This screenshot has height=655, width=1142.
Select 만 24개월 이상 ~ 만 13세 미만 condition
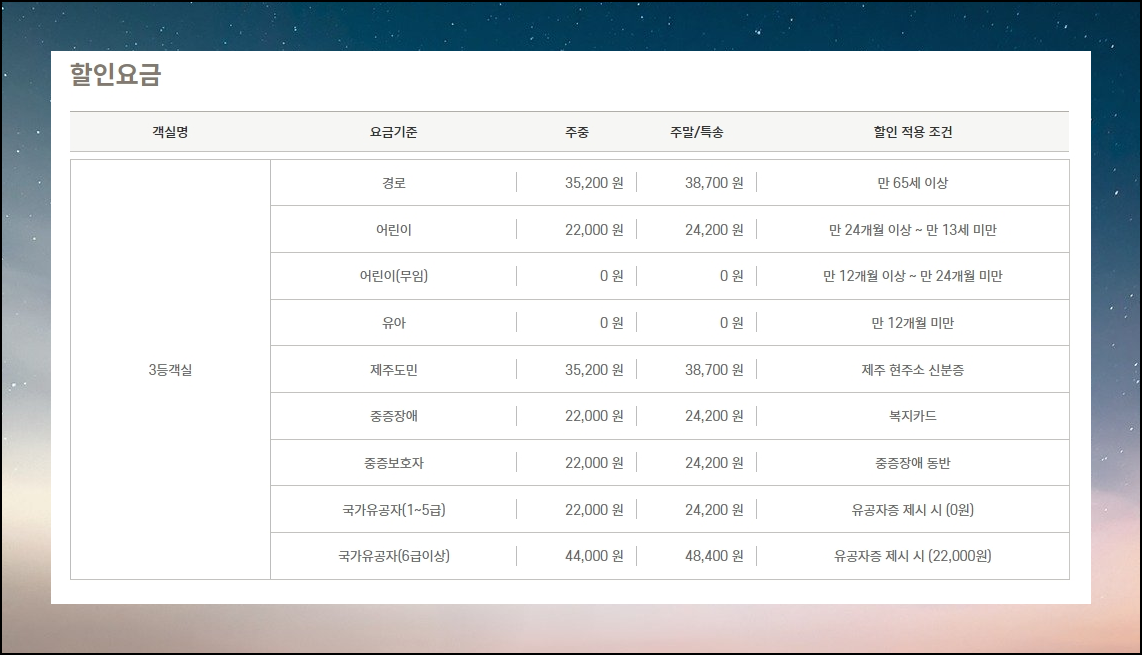click(913, 230)
